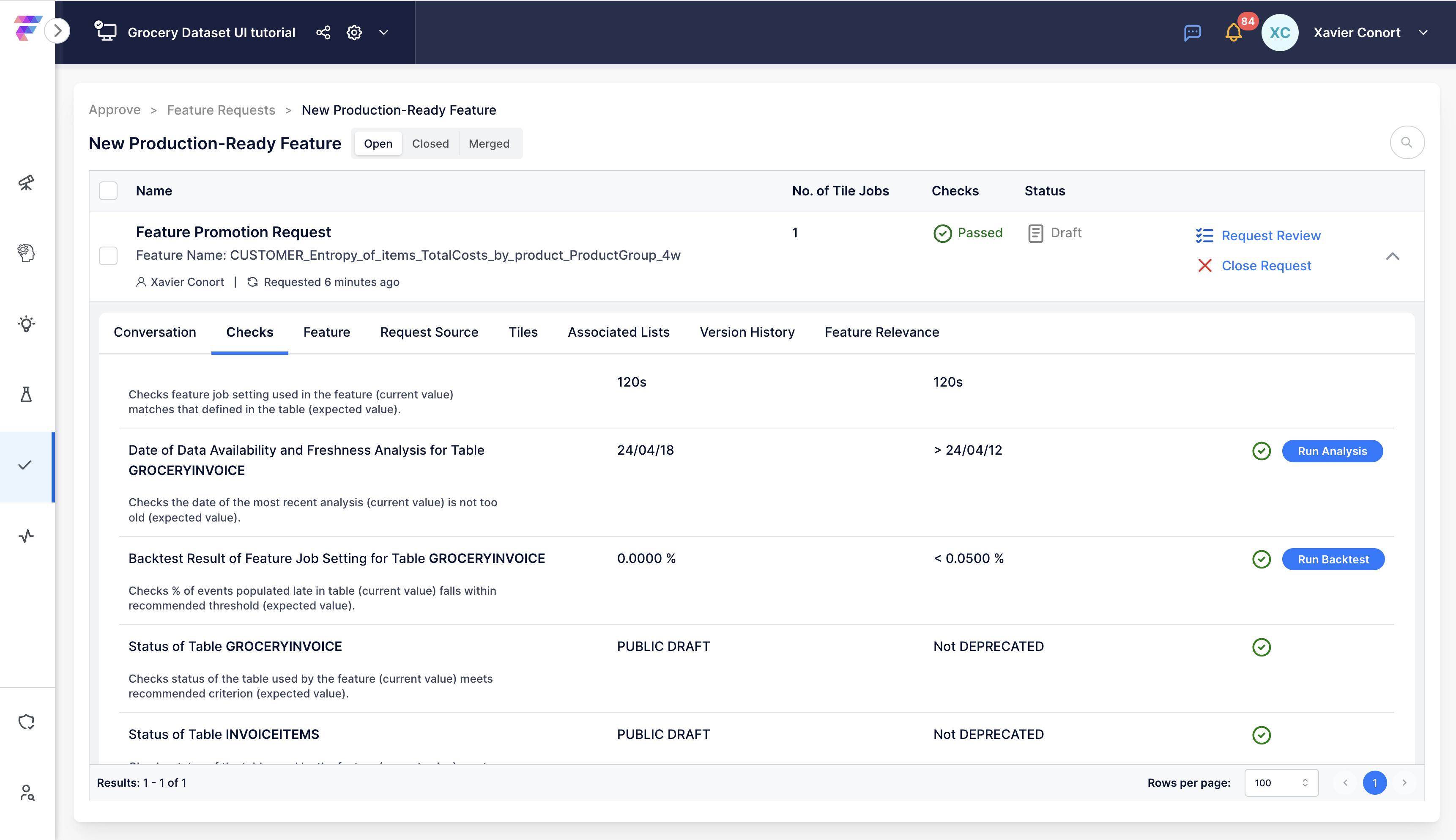Click Close Request link
Screen dimensions: 1456x840
[1266, 265]
